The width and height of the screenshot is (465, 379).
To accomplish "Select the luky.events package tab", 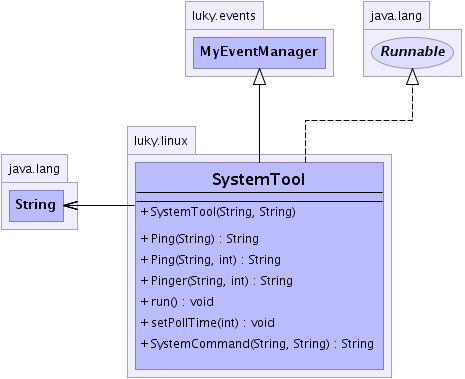I will (x=224, y=15).
